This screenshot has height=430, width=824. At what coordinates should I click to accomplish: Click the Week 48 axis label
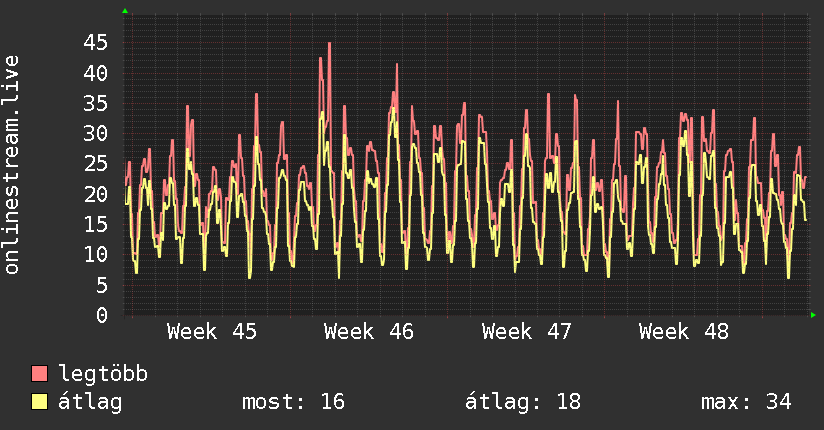tap(684, 332)
